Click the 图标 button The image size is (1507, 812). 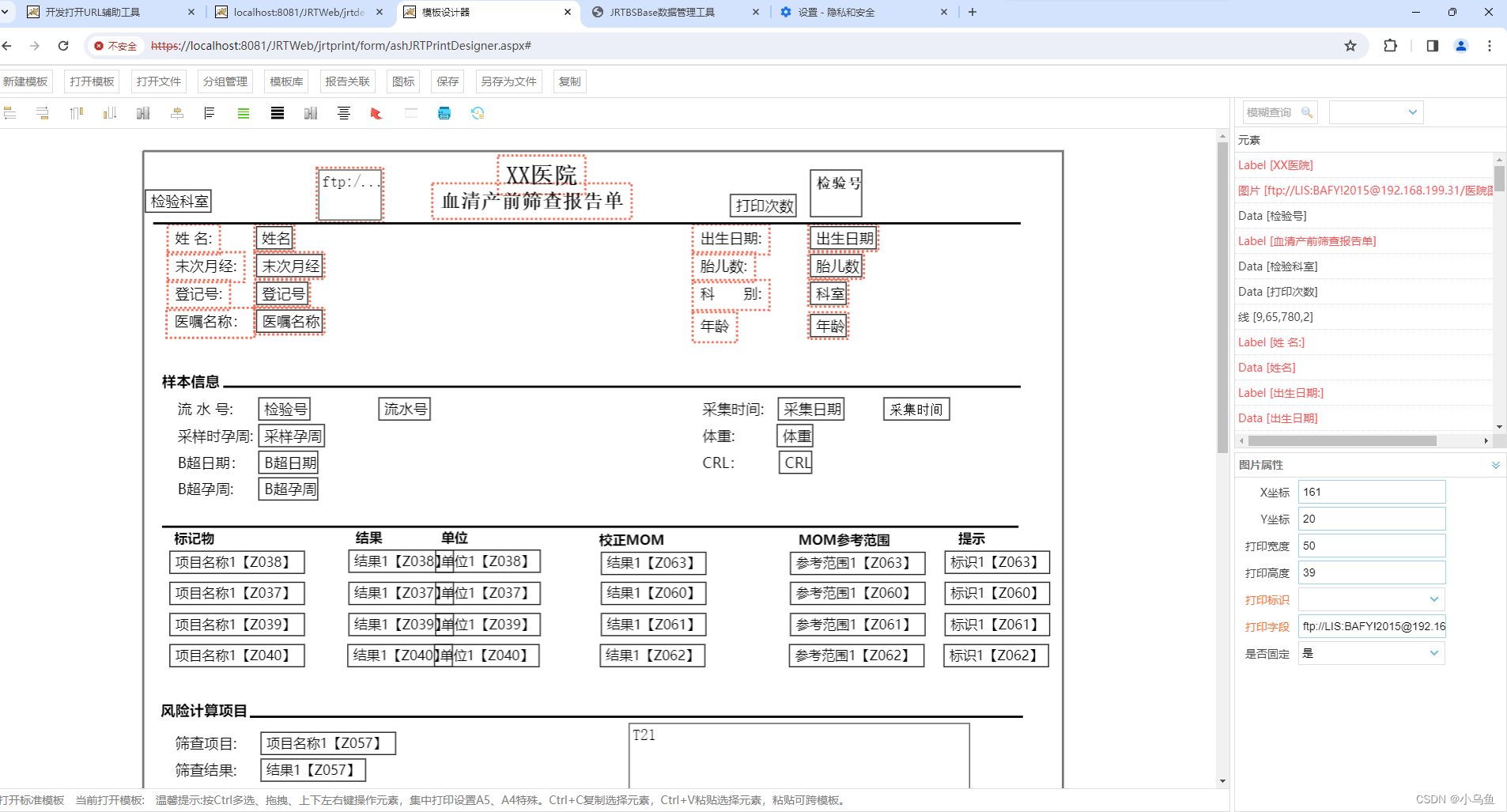click(x=403, y=81)
